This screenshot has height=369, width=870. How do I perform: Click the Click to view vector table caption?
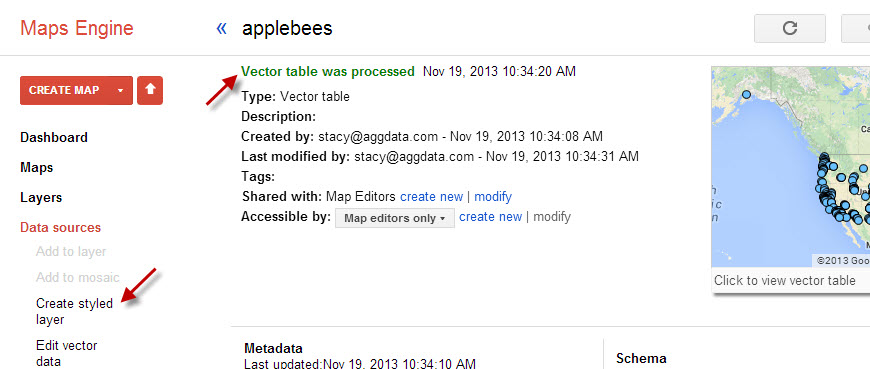(785, 280)
